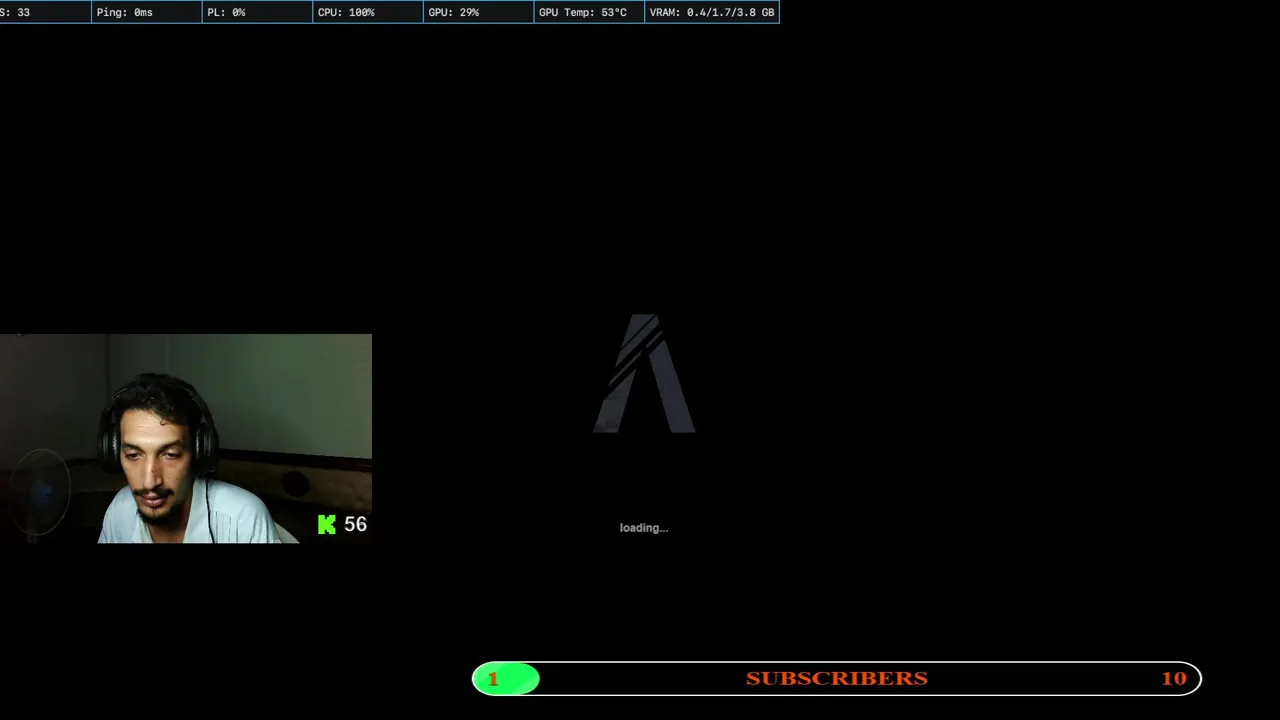Screen dimensions: 1280x720
Task: Click the VRAM: 0.4/1.7/3.8 GB stat
Action: 712,12
